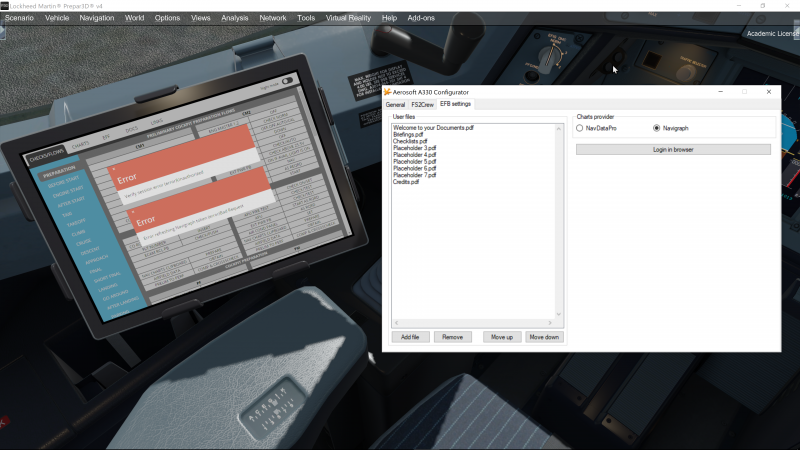Select APPROACH in the EFB sidebar
The image size is (800, 450).
(x=96, y=260)
